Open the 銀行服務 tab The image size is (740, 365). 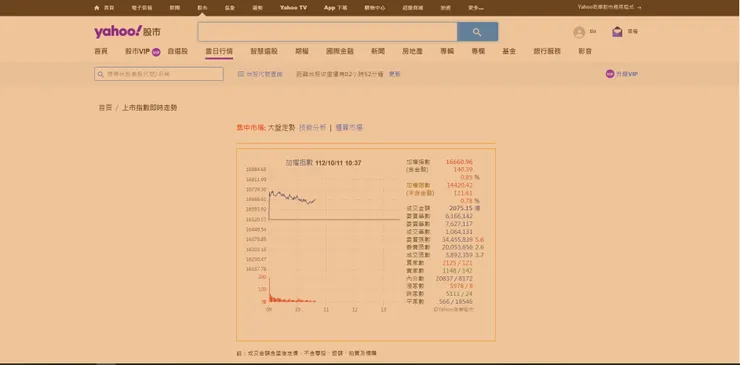(x=547, y=51)
